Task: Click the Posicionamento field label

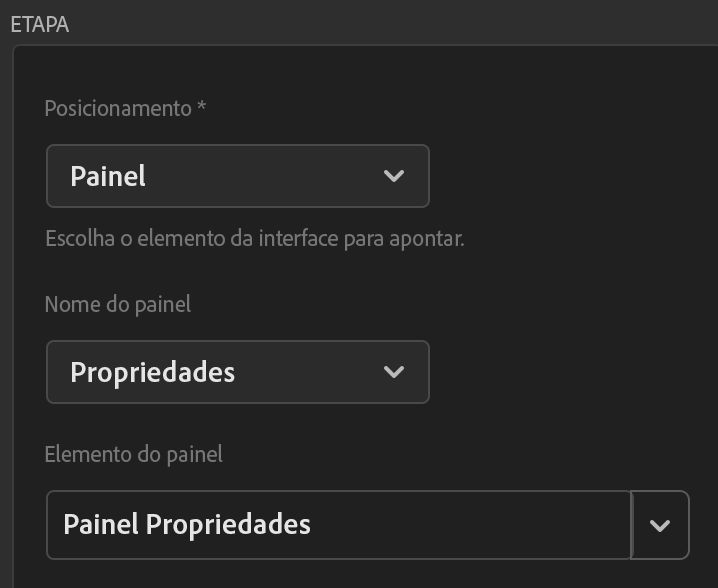Action: point(117,108)
